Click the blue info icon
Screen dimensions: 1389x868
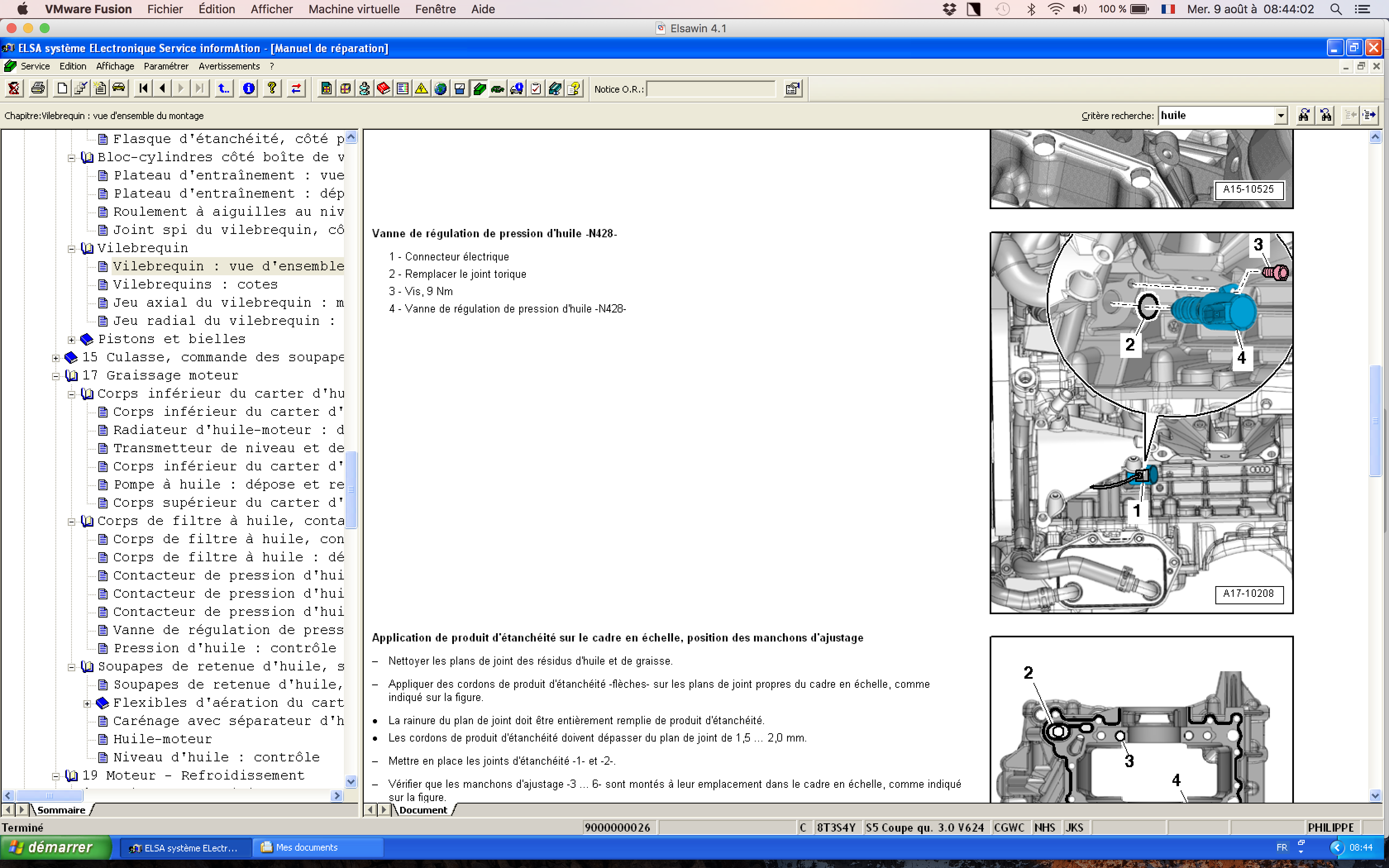point(248,88)
